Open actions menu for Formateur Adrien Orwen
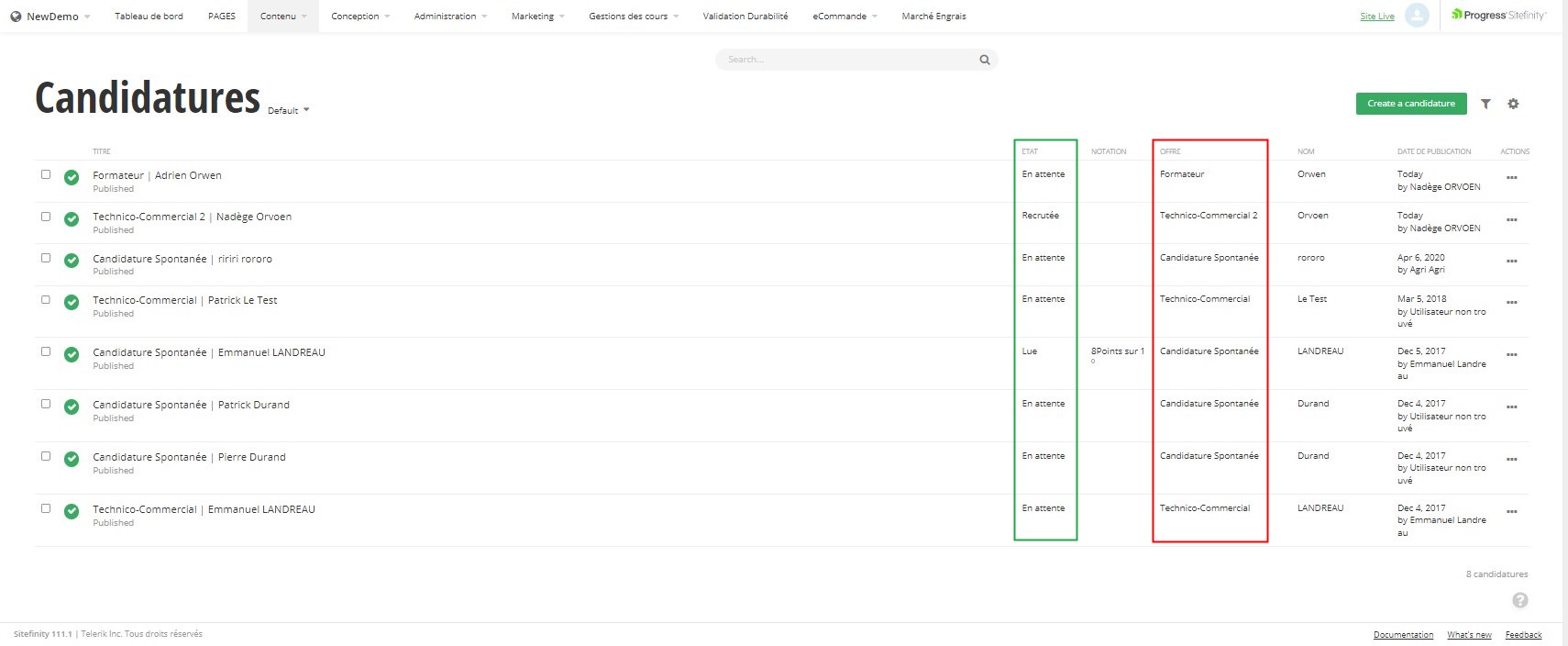The height and width of the screenshot is (646, 1568). [1511, 178]
